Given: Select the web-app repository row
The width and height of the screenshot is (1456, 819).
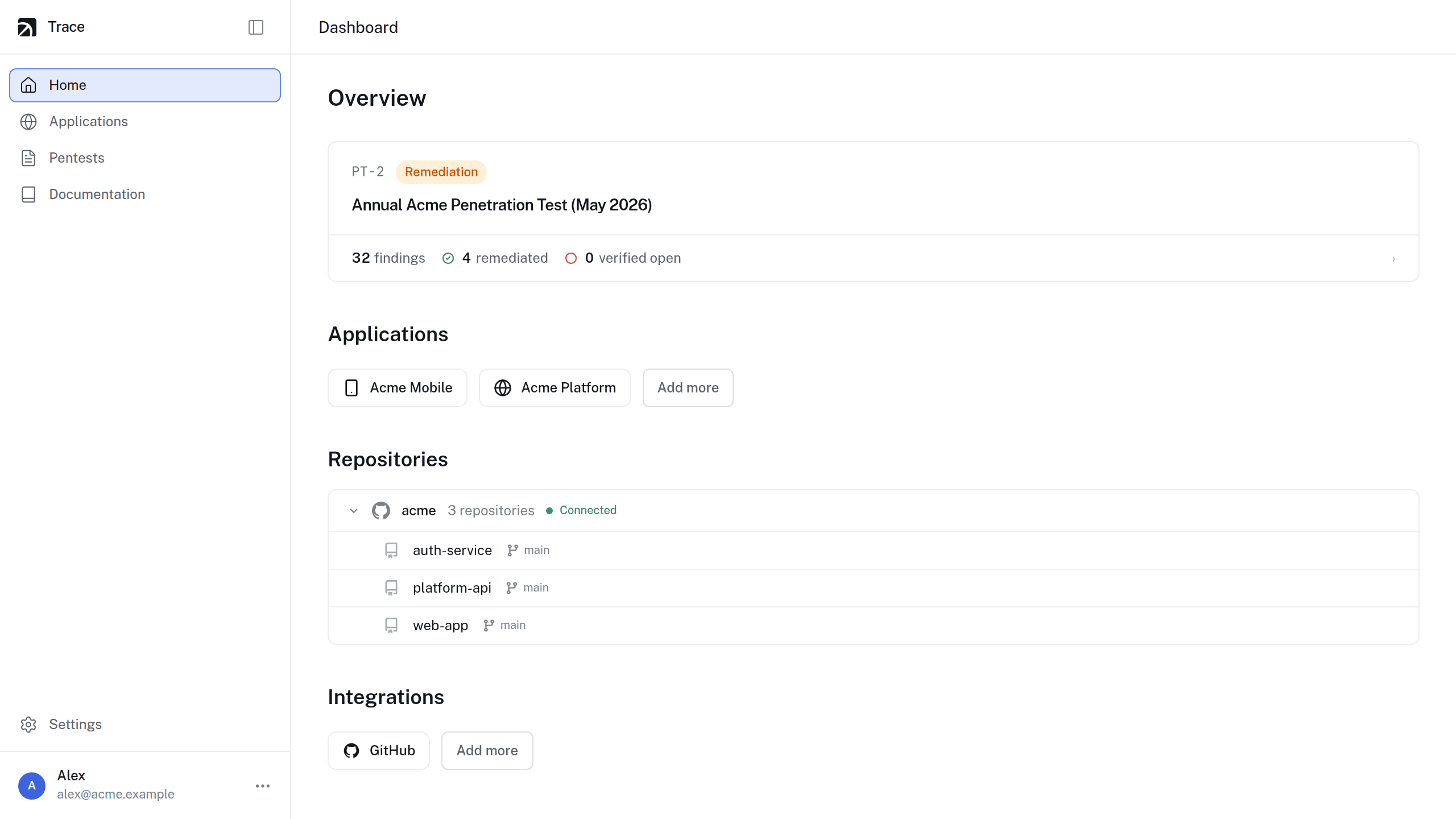Looking at the screenshot, I should (874, 626).
